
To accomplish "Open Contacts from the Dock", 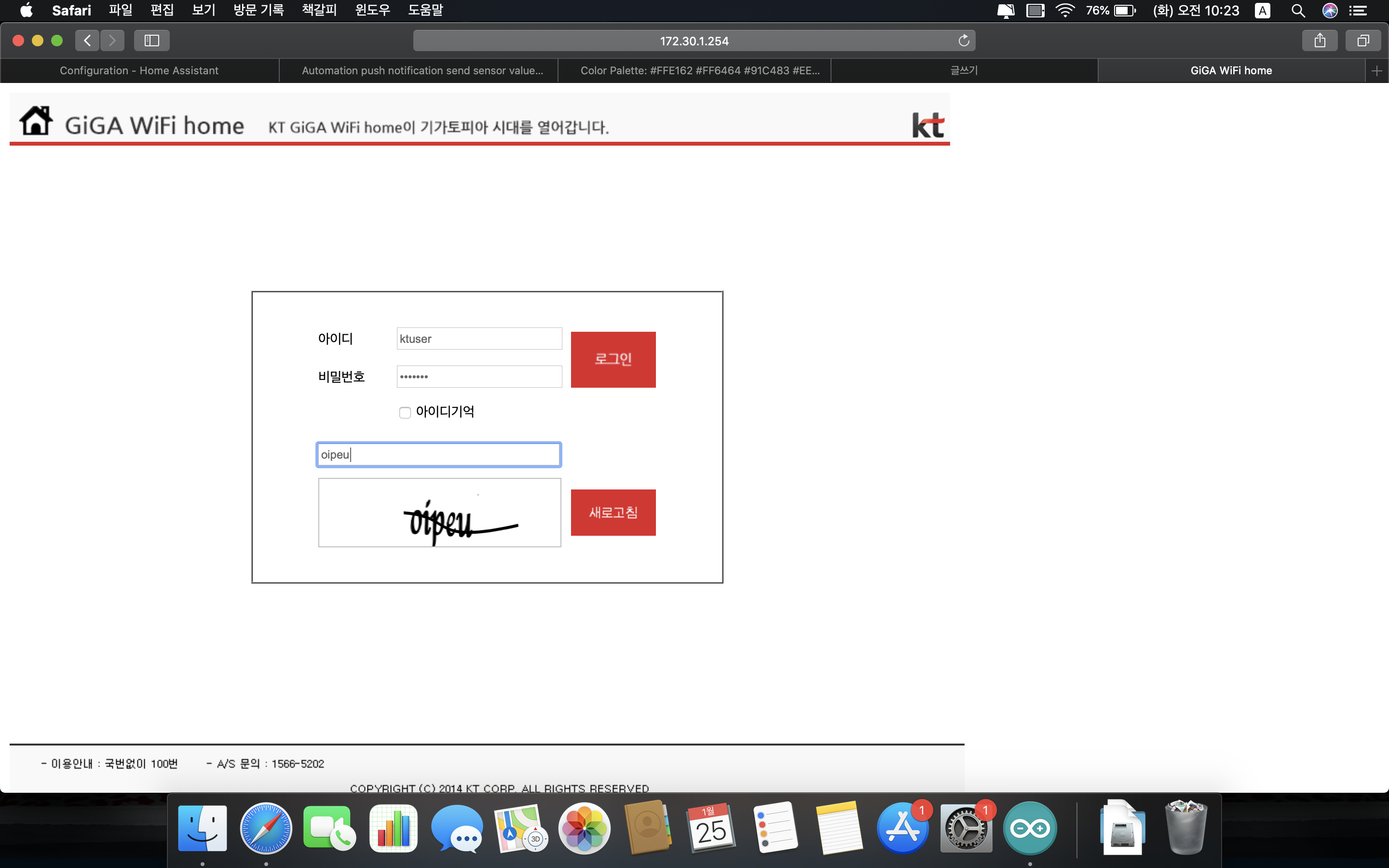I will (x=648, y=828).
